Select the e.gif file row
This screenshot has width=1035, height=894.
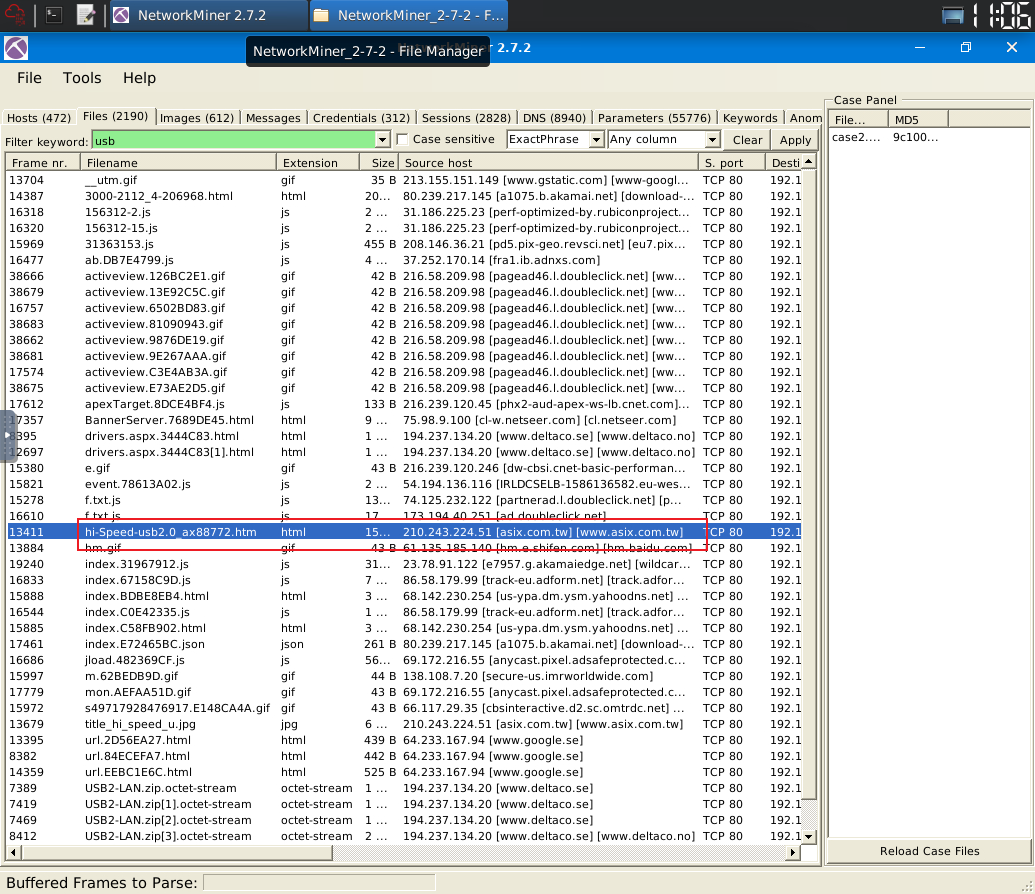[x=404, y=468]
